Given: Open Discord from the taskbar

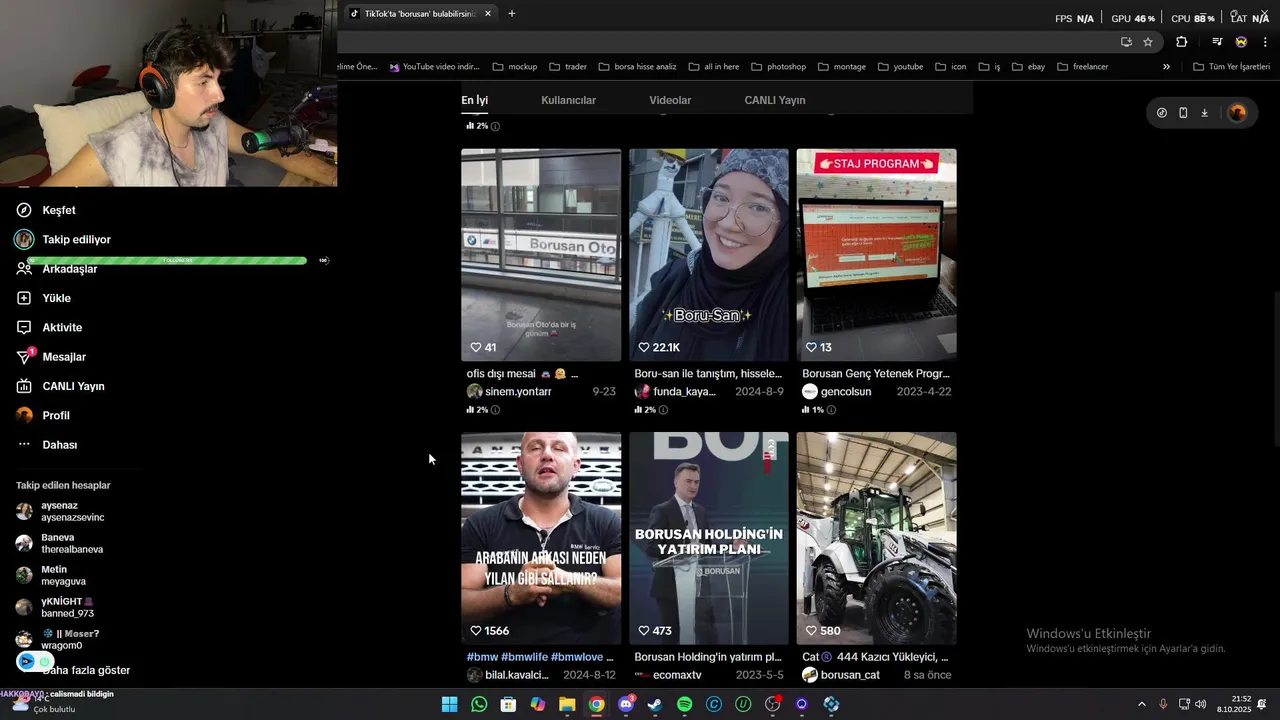Looking at the screenshot, I should 626,705.
